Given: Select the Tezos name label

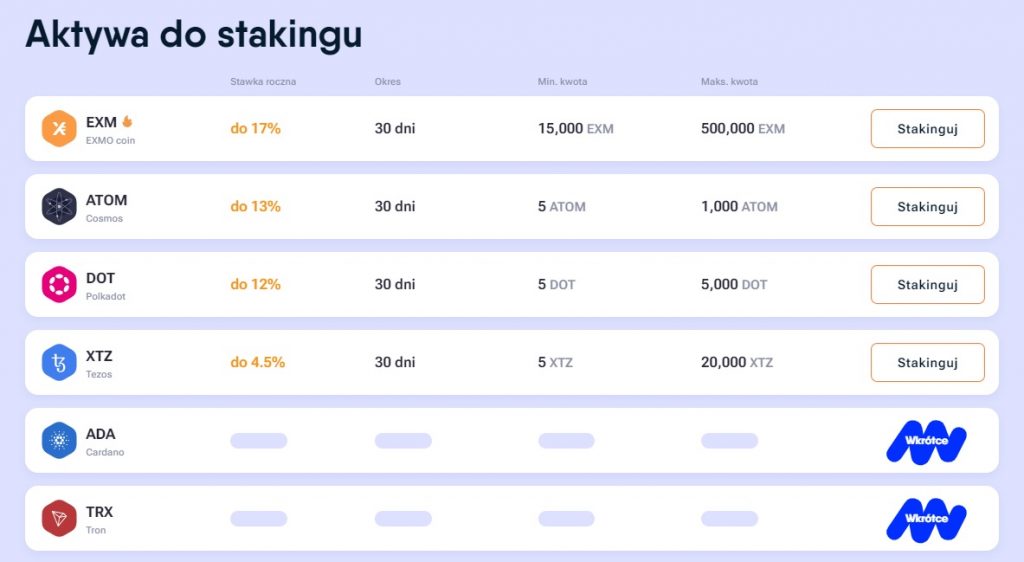Looking at the screenshot, I should [99, 374].
